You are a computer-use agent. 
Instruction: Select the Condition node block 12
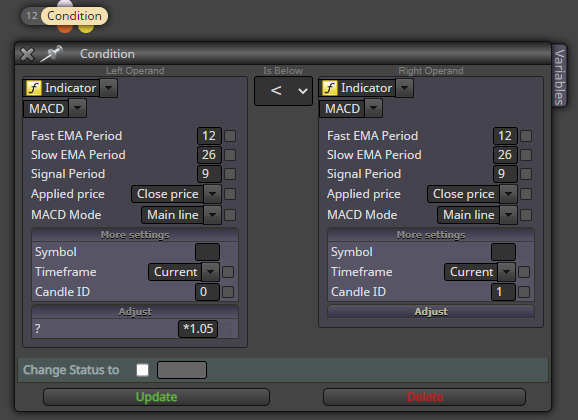click(x=65, y=16)
